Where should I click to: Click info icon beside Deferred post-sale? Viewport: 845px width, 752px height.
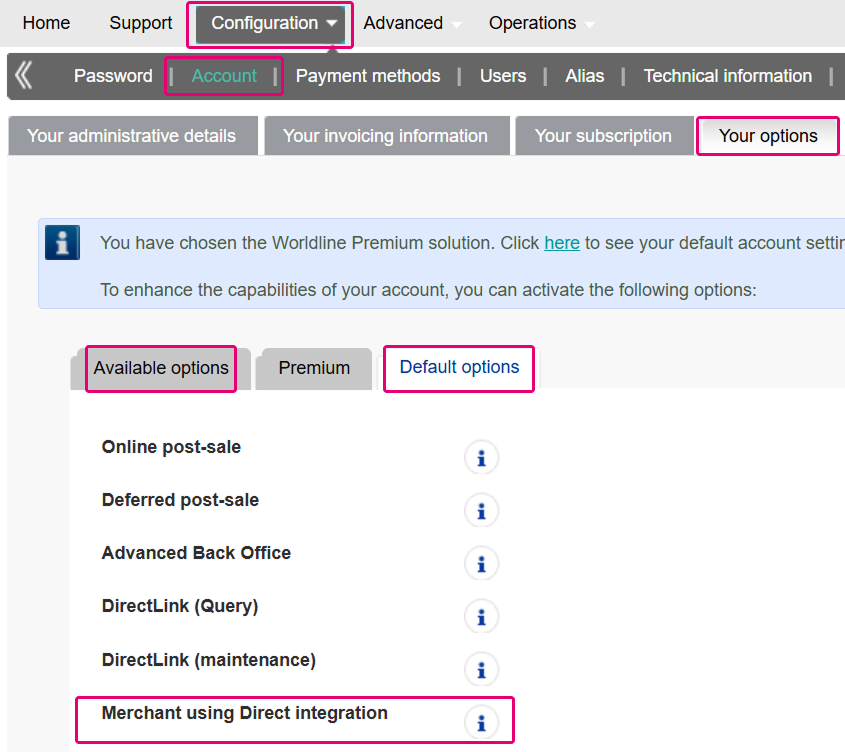pyautogui.click(x=481, y=511)
